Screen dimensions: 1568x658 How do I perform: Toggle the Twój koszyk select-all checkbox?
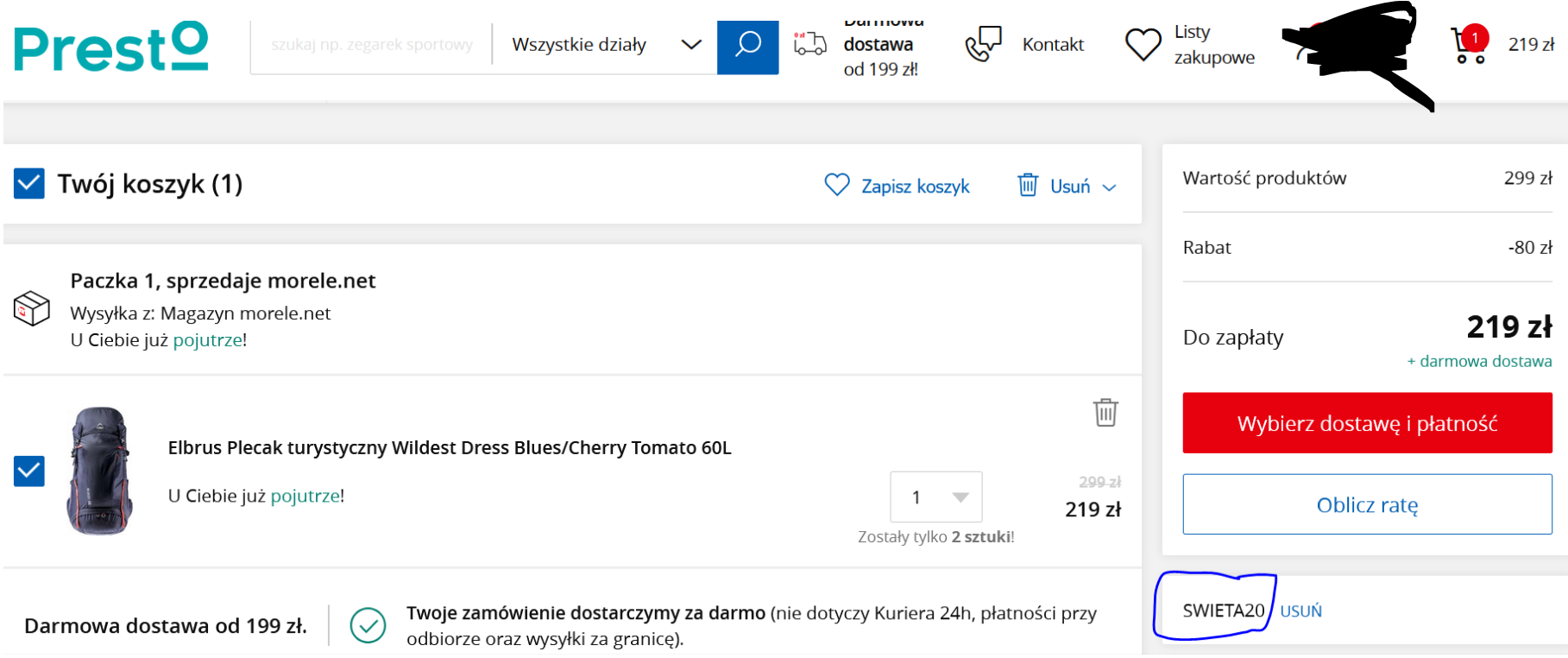[x=29, y=183]
